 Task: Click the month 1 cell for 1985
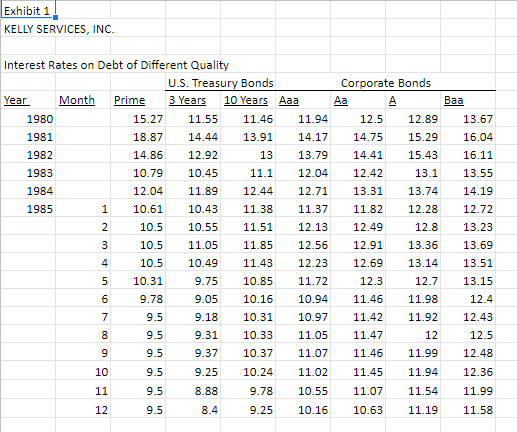point(83,209)
